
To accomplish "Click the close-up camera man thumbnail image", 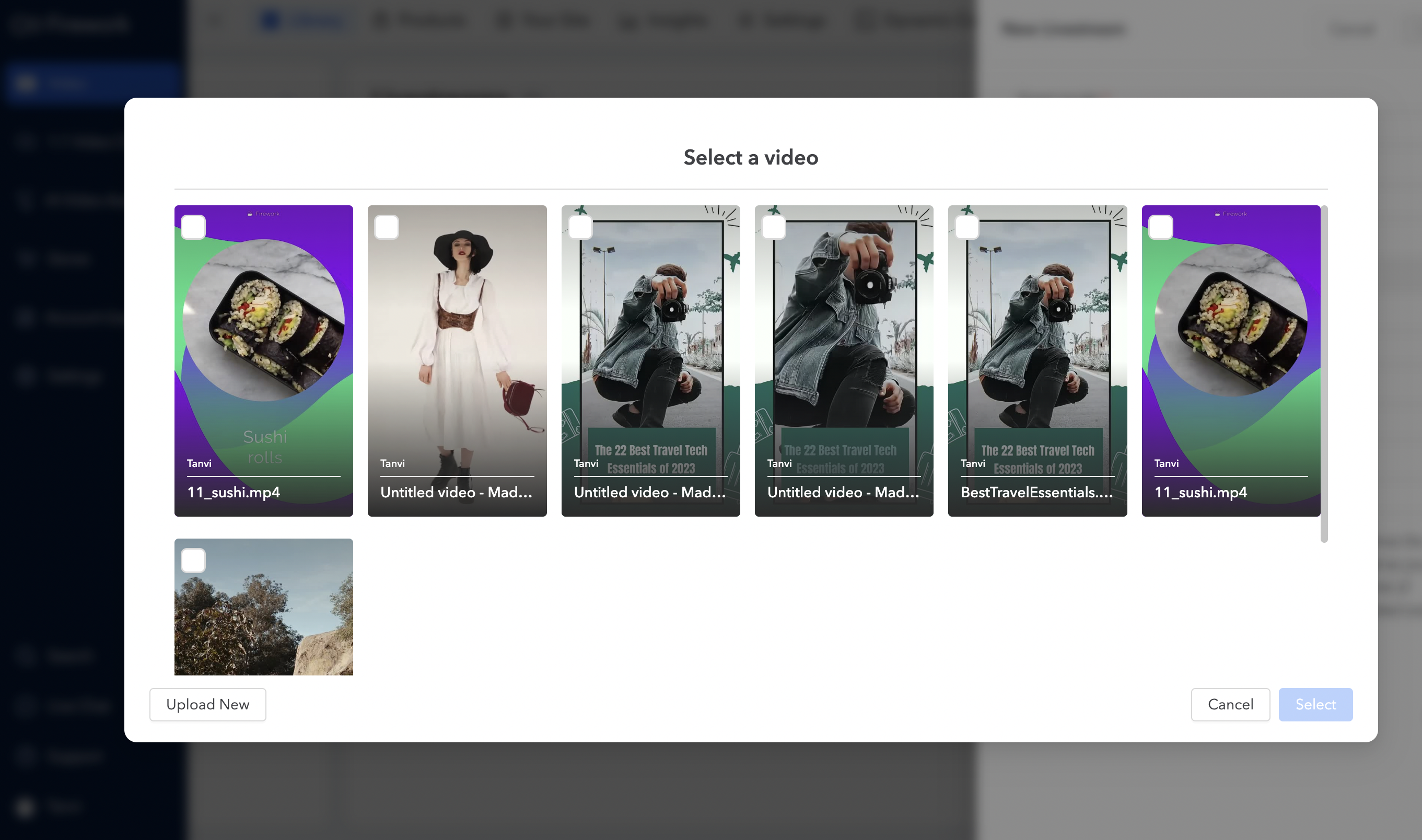I will tap(844, 340).
